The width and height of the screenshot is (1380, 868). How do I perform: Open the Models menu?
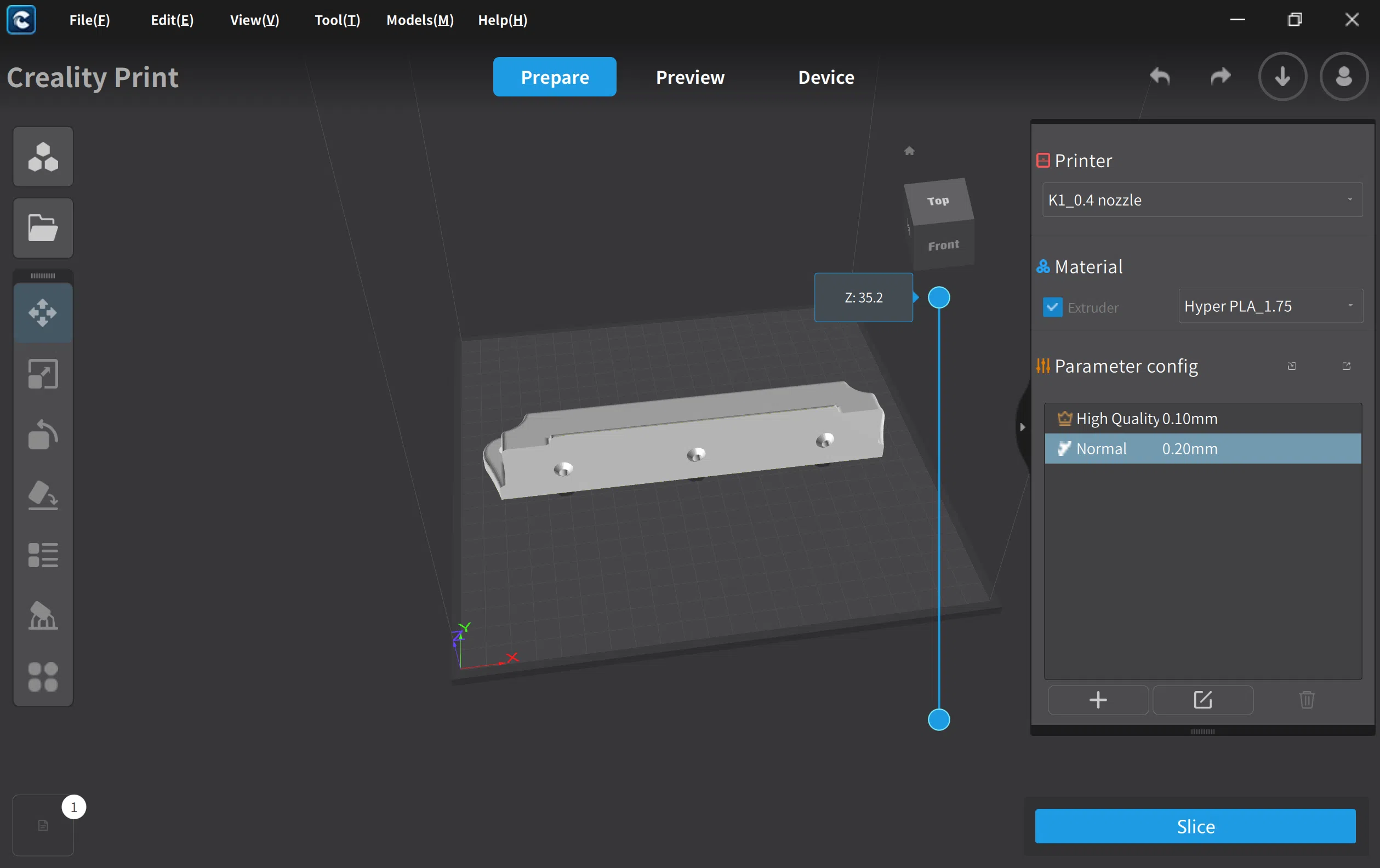coord(420,20)
